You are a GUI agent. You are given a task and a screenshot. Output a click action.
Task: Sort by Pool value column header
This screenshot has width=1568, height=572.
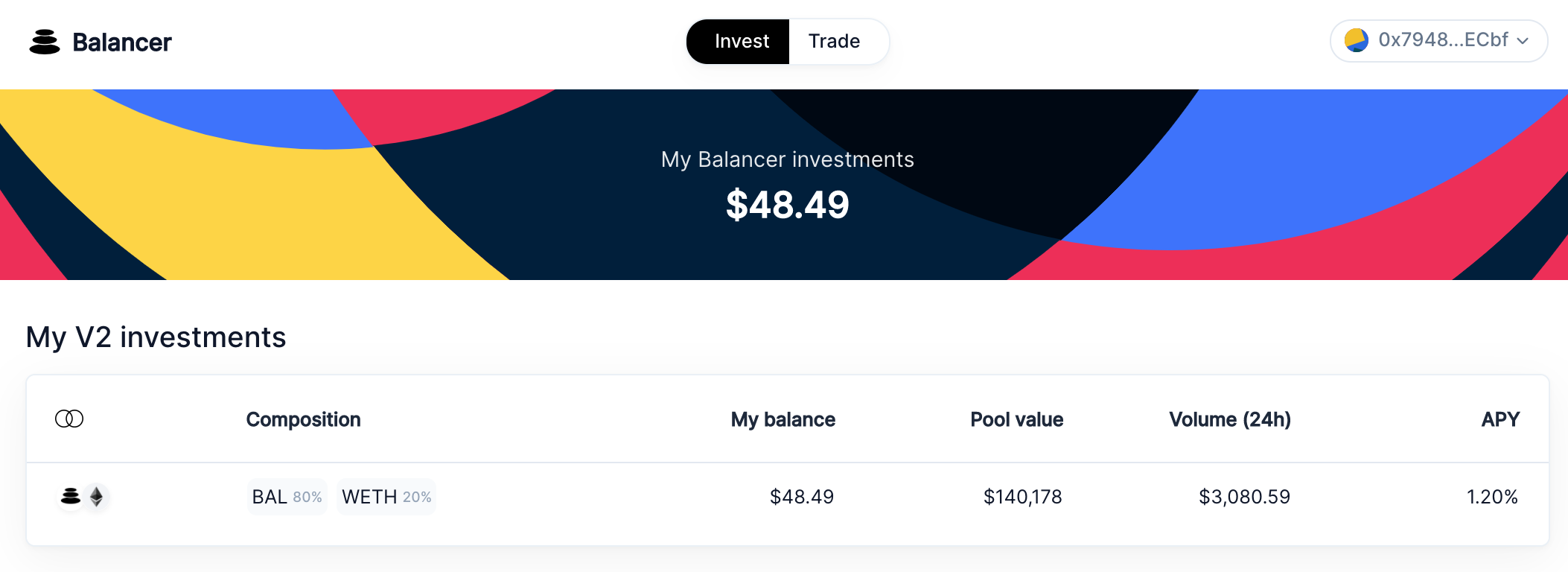tap(1016, 419)
